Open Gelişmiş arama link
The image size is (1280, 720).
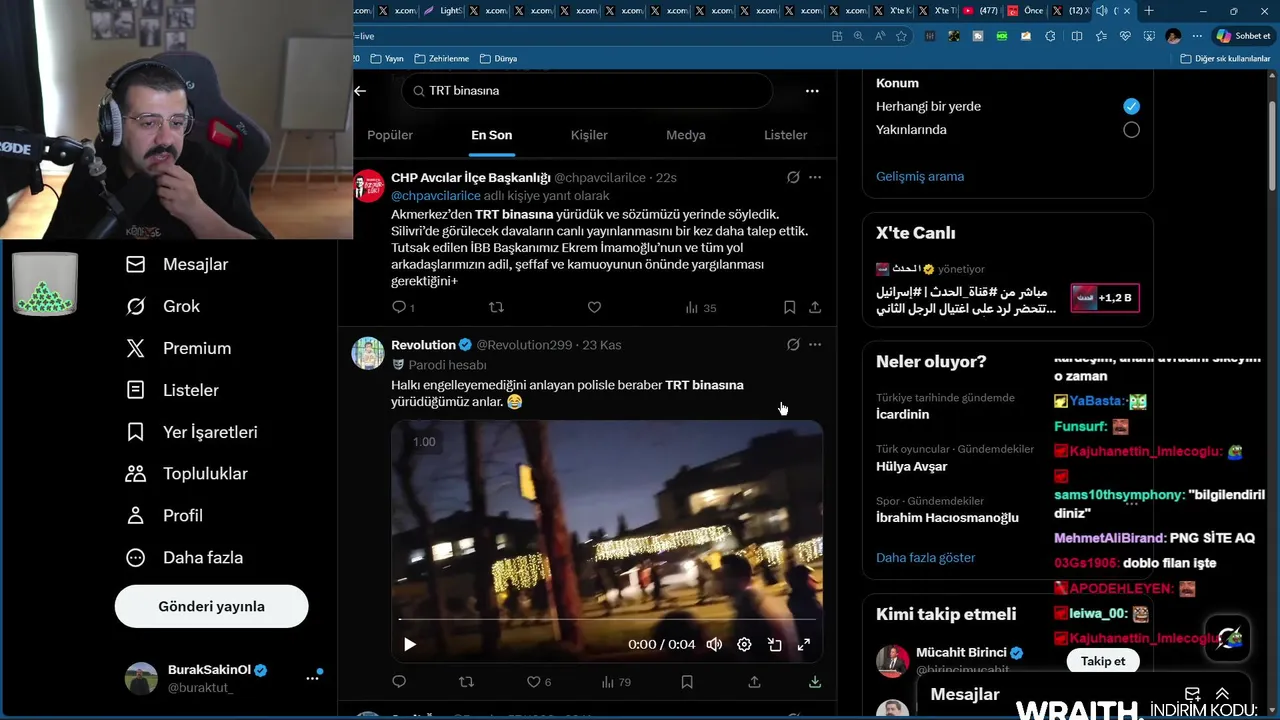click(x=920, y=176)
